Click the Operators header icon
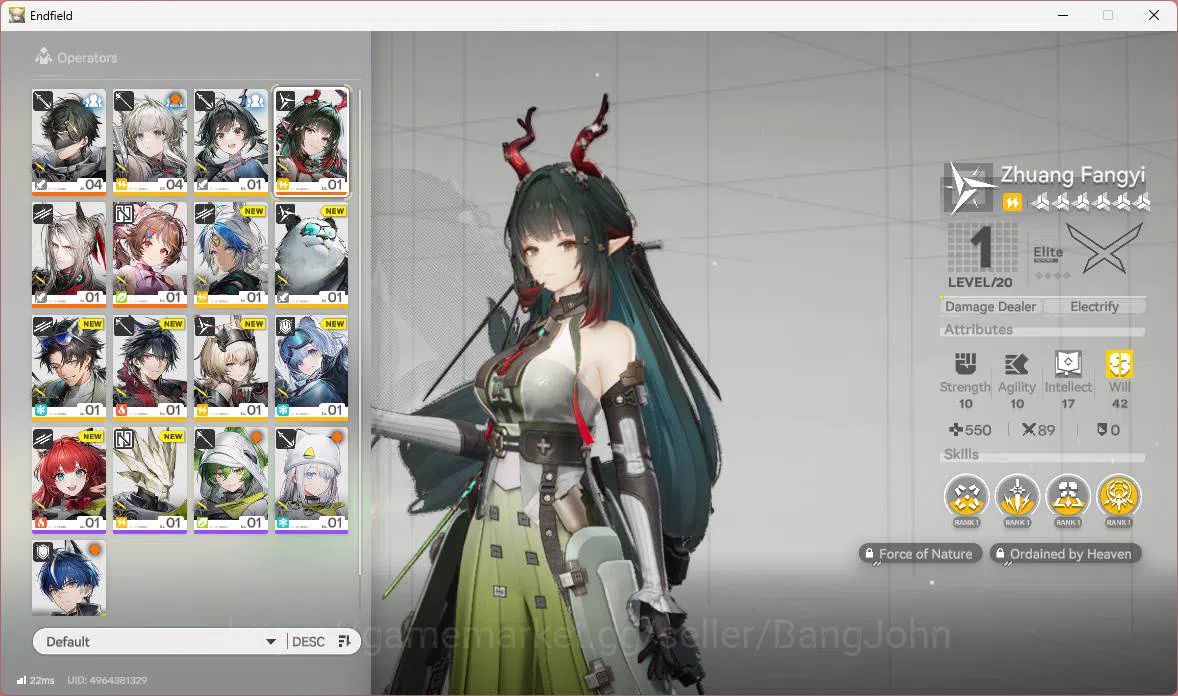The image size is (1178, 696). click(x=44, y=56)
